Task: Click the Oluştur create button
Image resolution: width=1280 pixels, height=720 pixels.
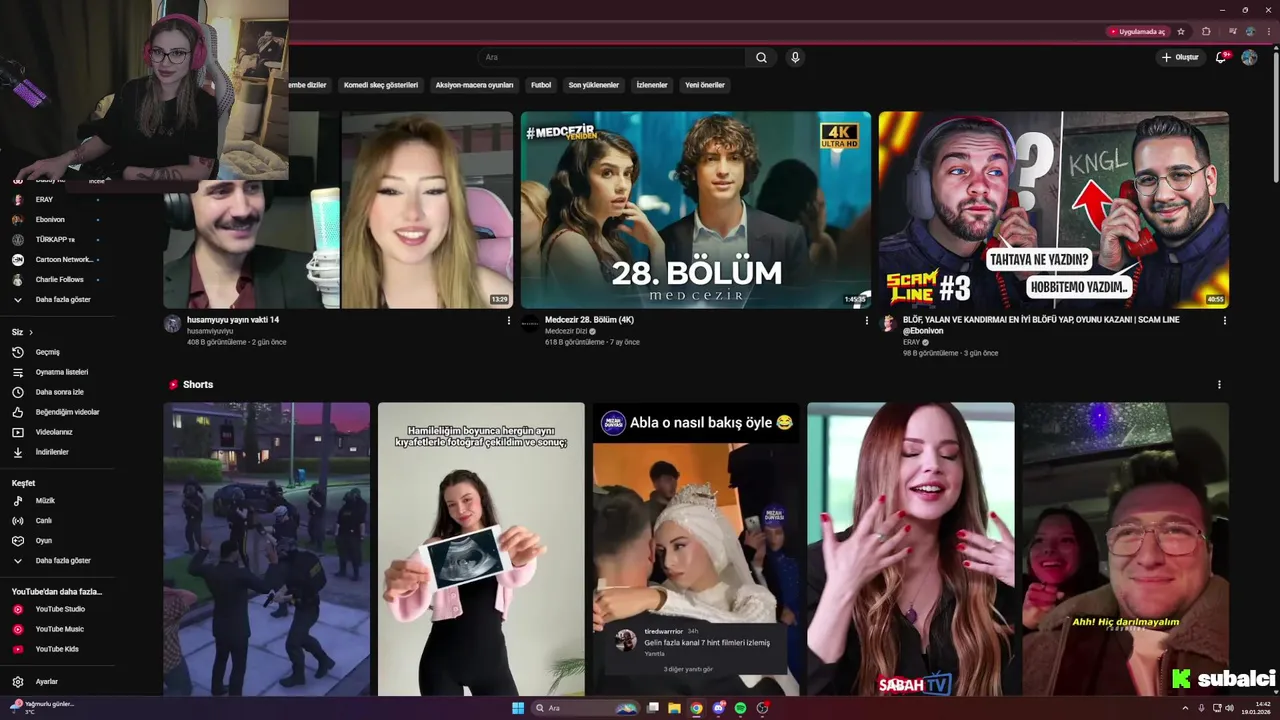Action: (1179, 58)
